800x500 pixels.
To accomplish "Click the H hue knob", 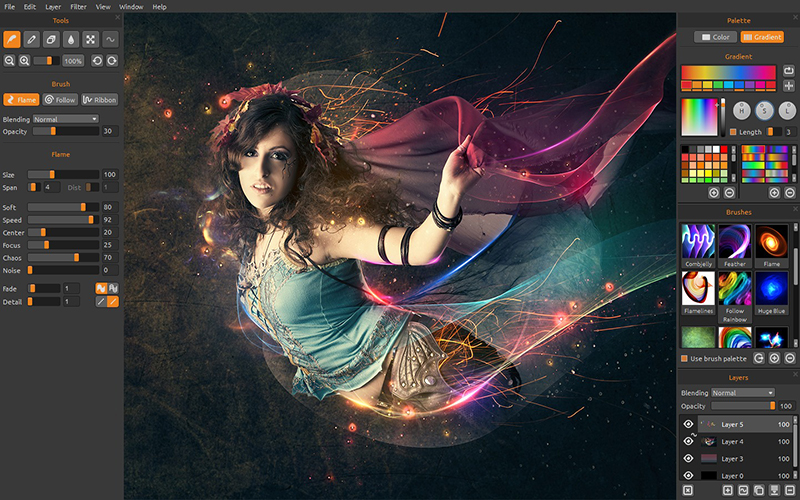I will tap(741, 110).
